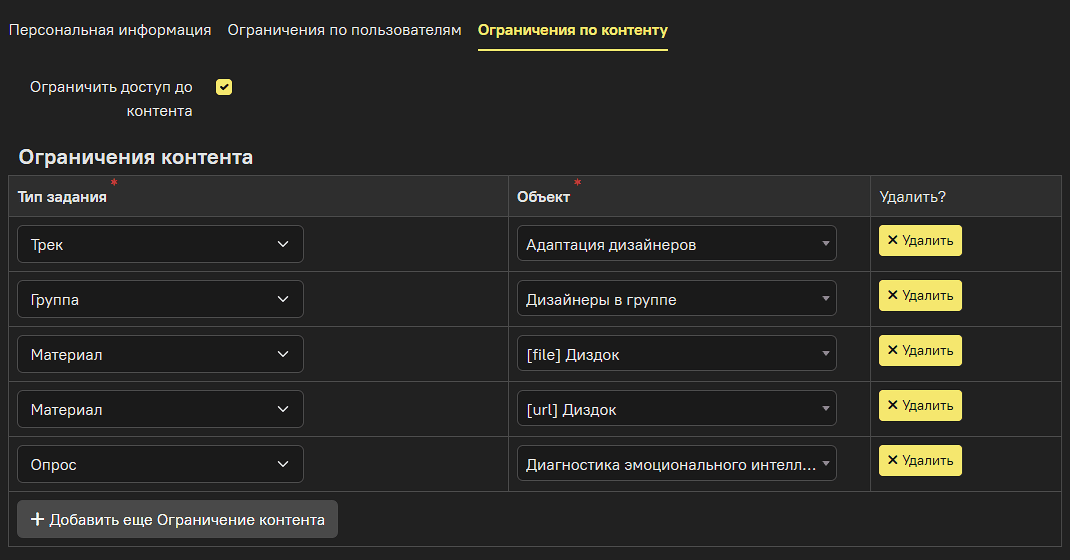The image size is (1070, 560).
Task: Switch to the 'Персональная информация' tab
Action: [110, 30]
